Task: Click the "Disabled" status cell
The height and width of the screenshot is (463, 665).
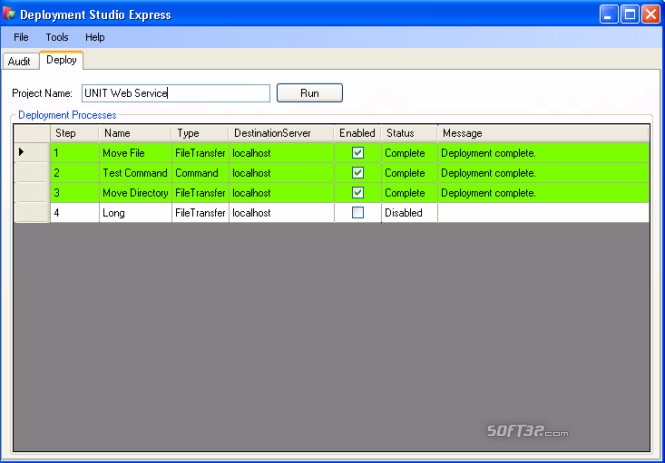Action: point(409,212)
